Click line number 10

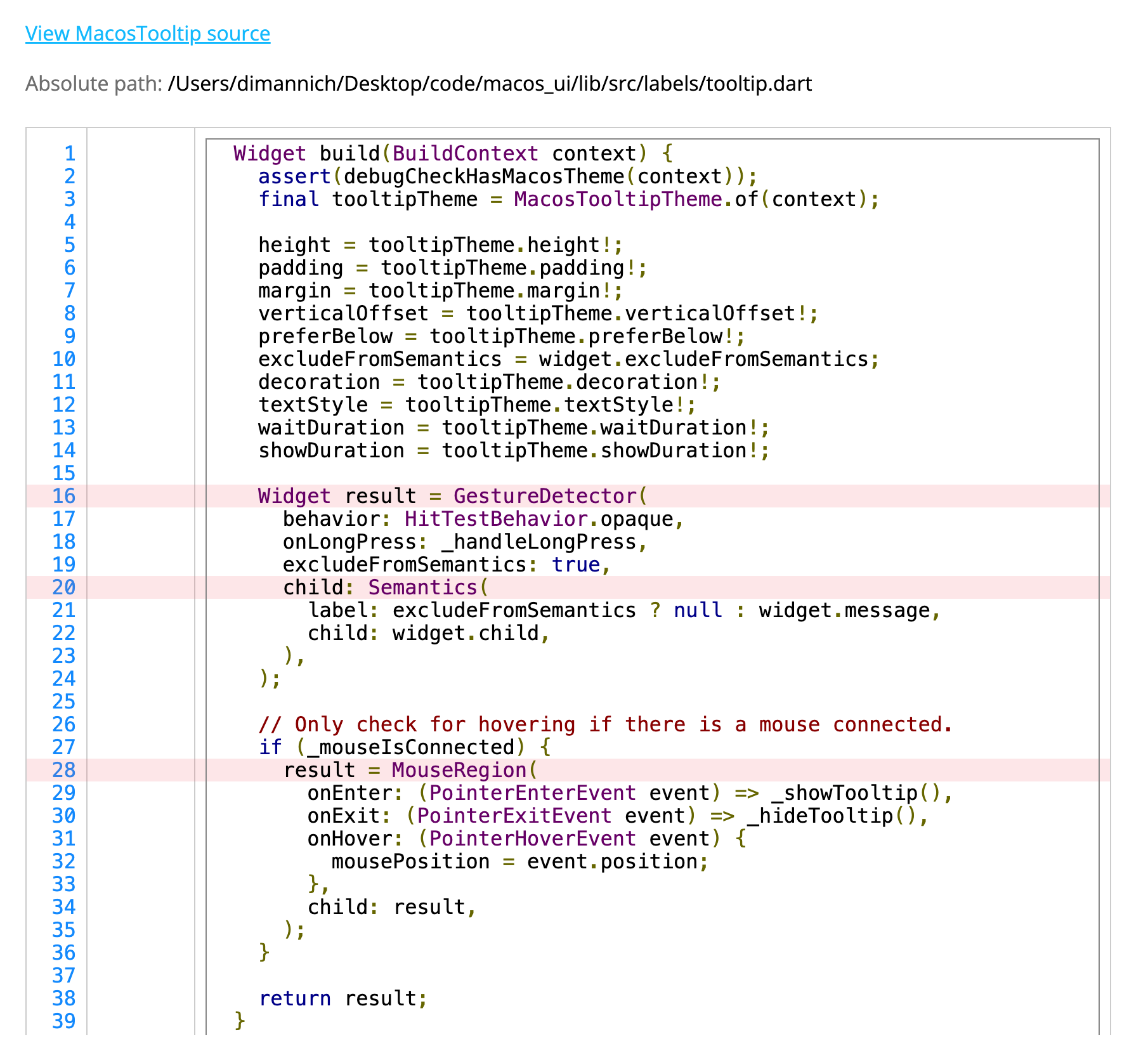tap(64, 359)
